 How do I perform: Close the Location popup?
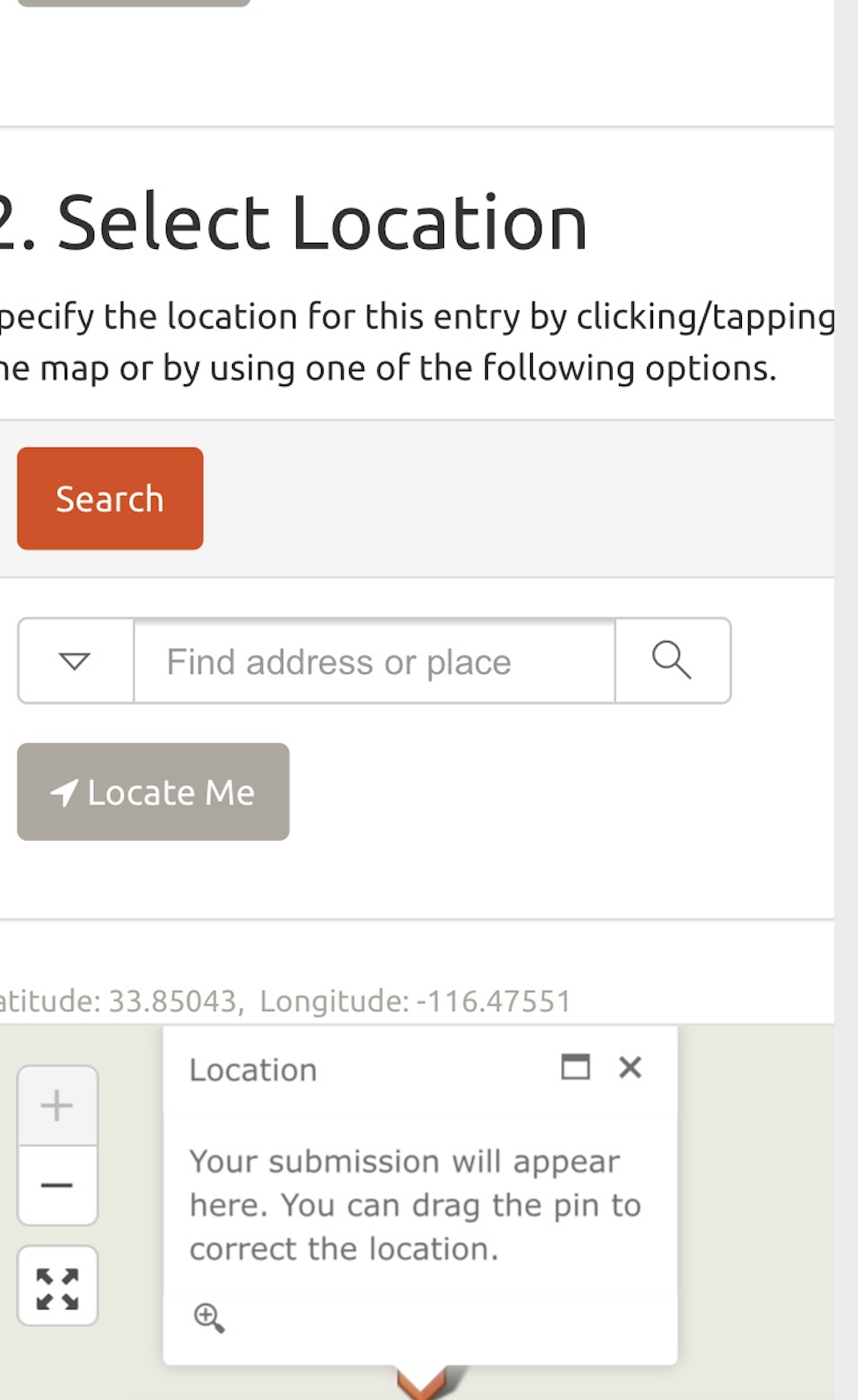pyautogui.click(x=630, y=1068)
